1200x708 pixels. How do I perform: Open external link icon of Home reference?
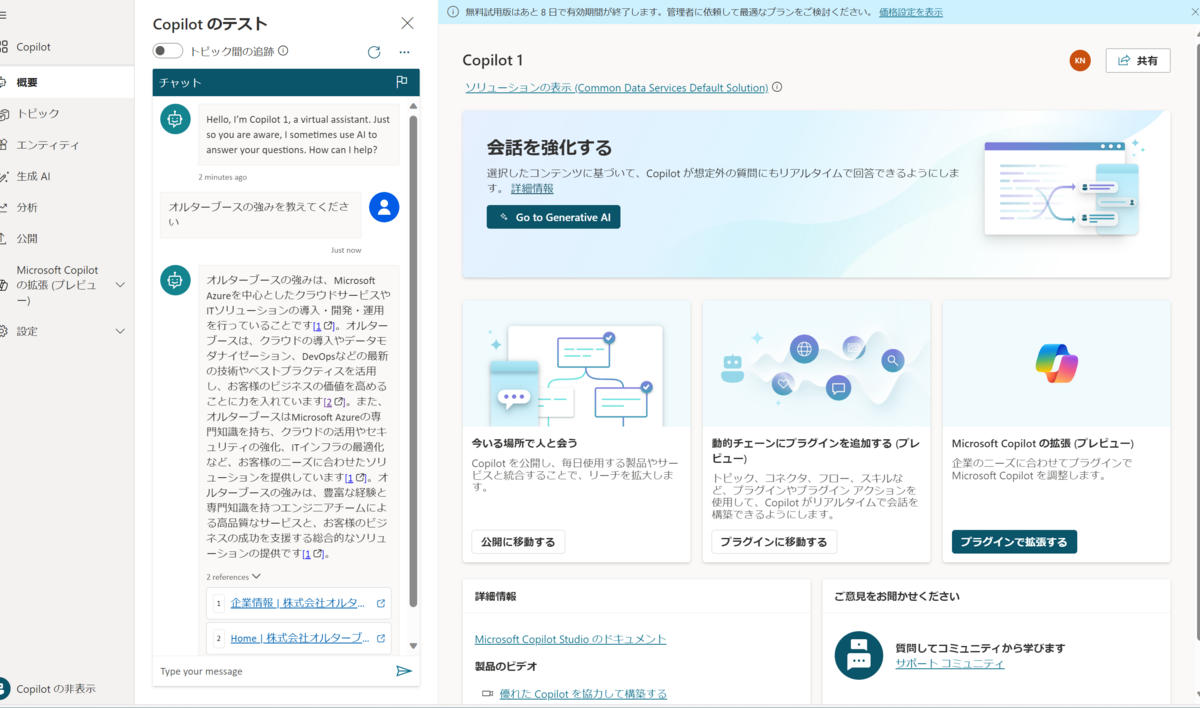pos(381,638)
